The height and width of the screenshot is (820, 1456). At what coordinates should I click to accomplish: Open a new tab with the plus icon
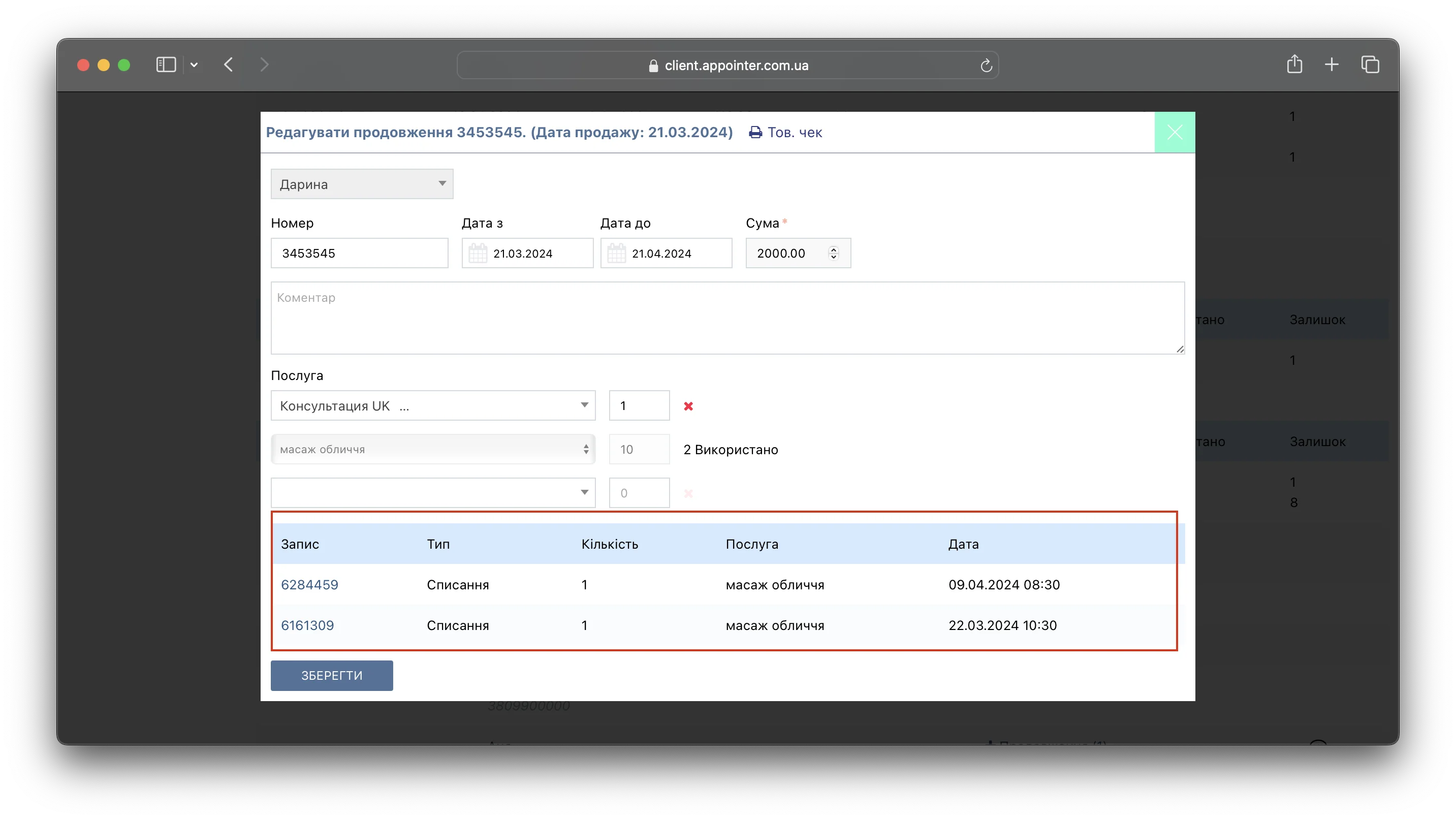tap(1332, 65)
